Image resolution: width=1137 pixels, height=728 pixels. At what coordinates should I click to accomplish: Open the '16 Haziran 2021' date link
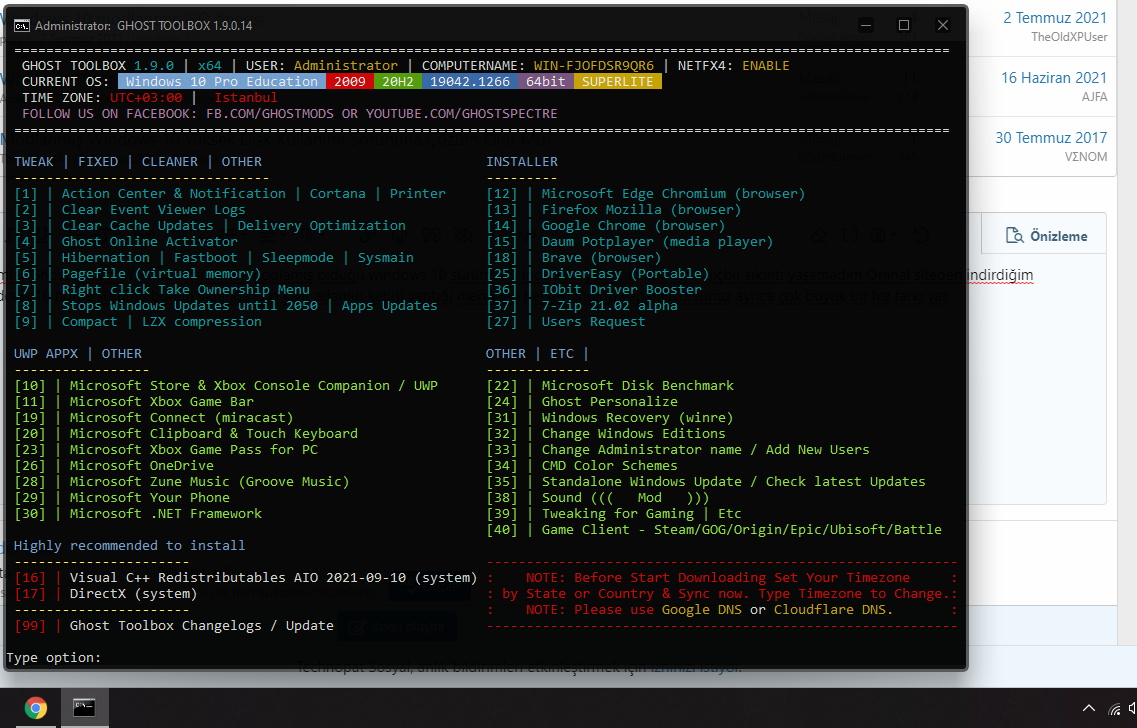tap(1054, 78)
